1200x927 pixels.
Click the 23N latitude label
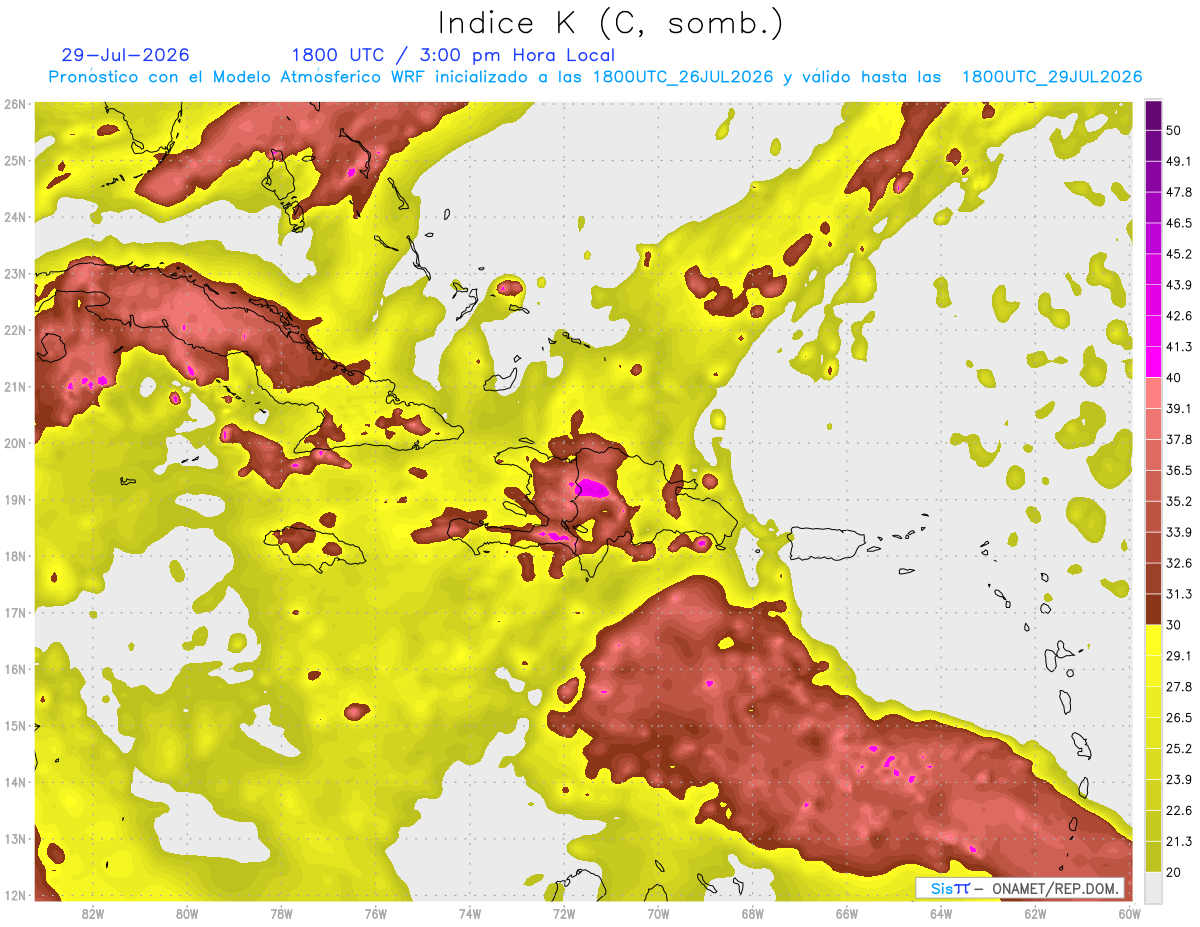coord(14,274)
